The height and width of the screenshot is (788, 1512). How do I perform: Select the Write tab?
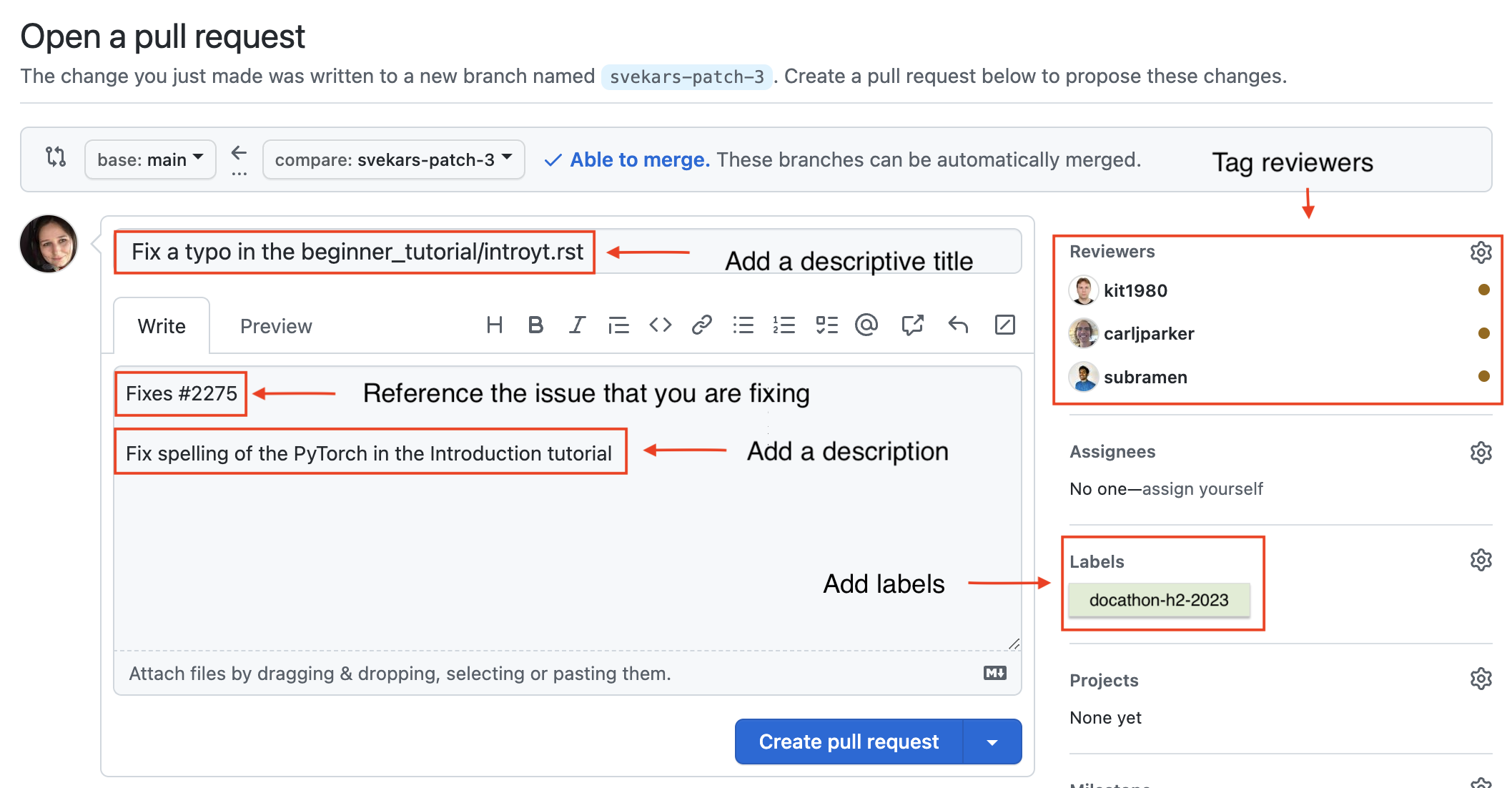162,327
